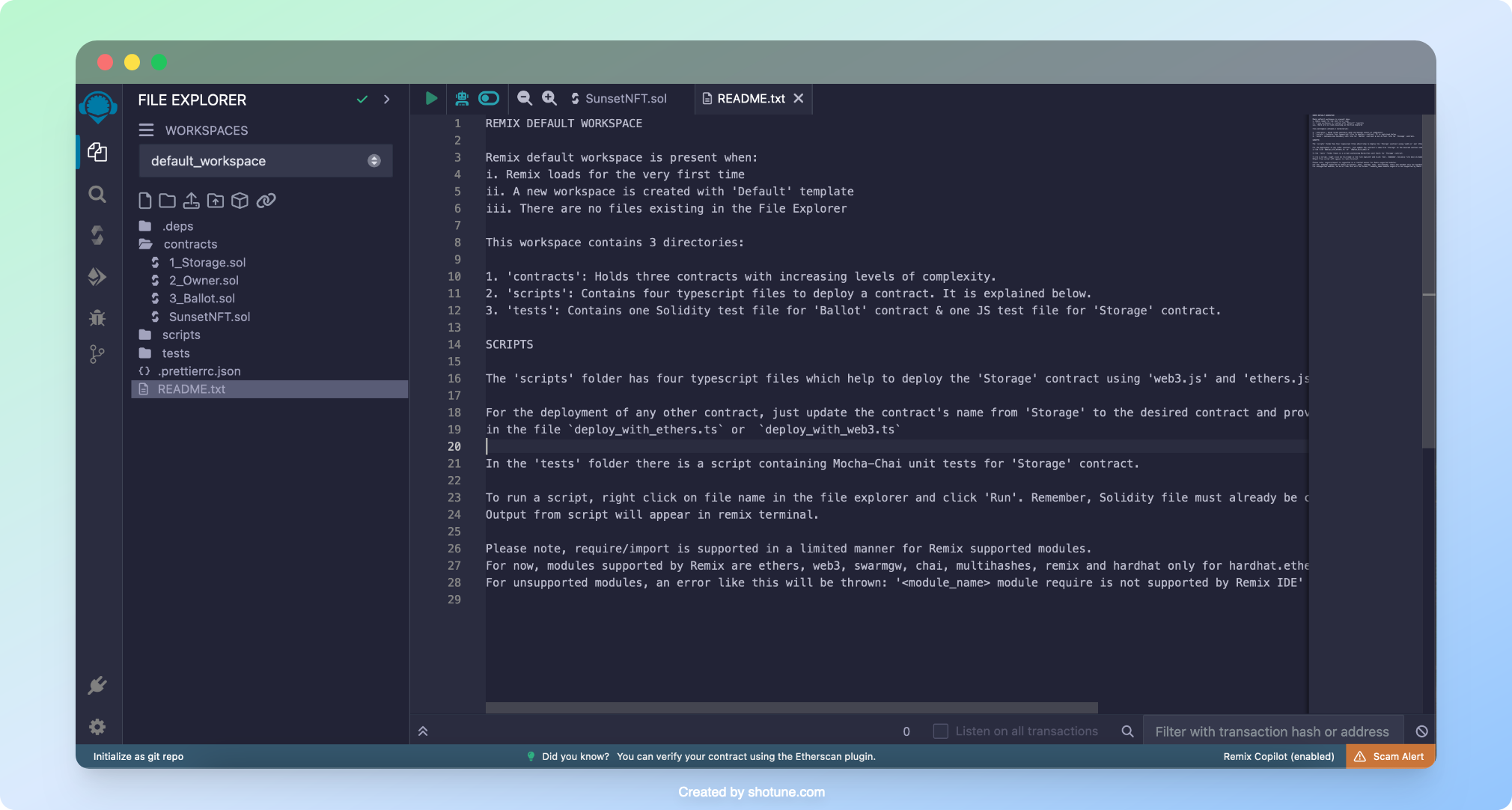Close the README.txt tab
The image size is (1512, 810).
(x=799, y=98)
